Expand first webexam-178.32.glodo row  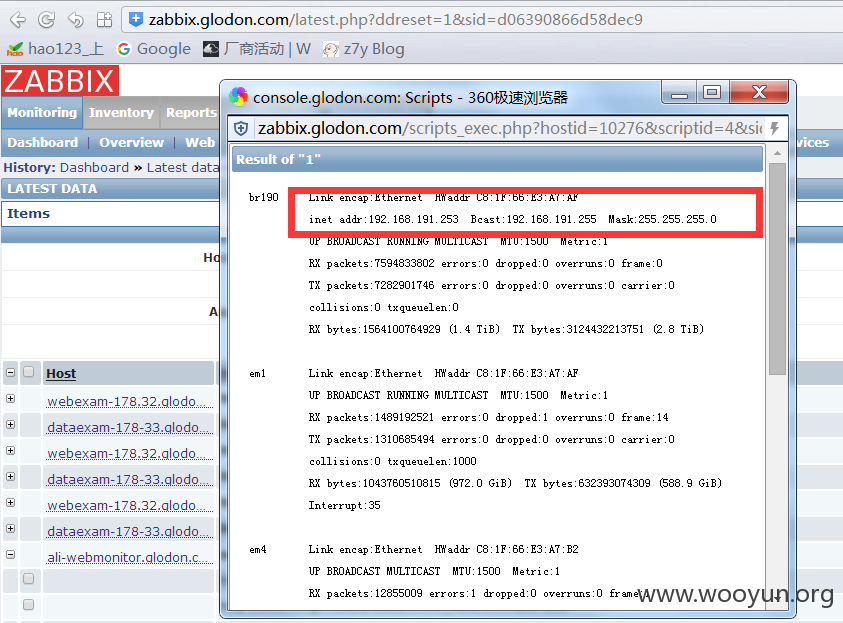coord(10,399)
